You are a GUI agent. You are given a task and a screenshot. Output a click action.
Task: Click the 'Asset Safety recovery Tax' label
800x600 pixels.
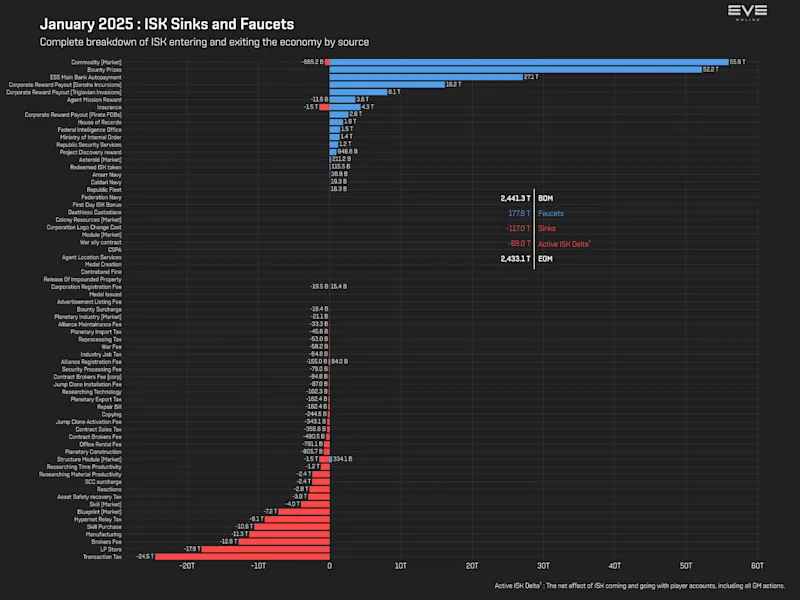[x=89, y=497]
